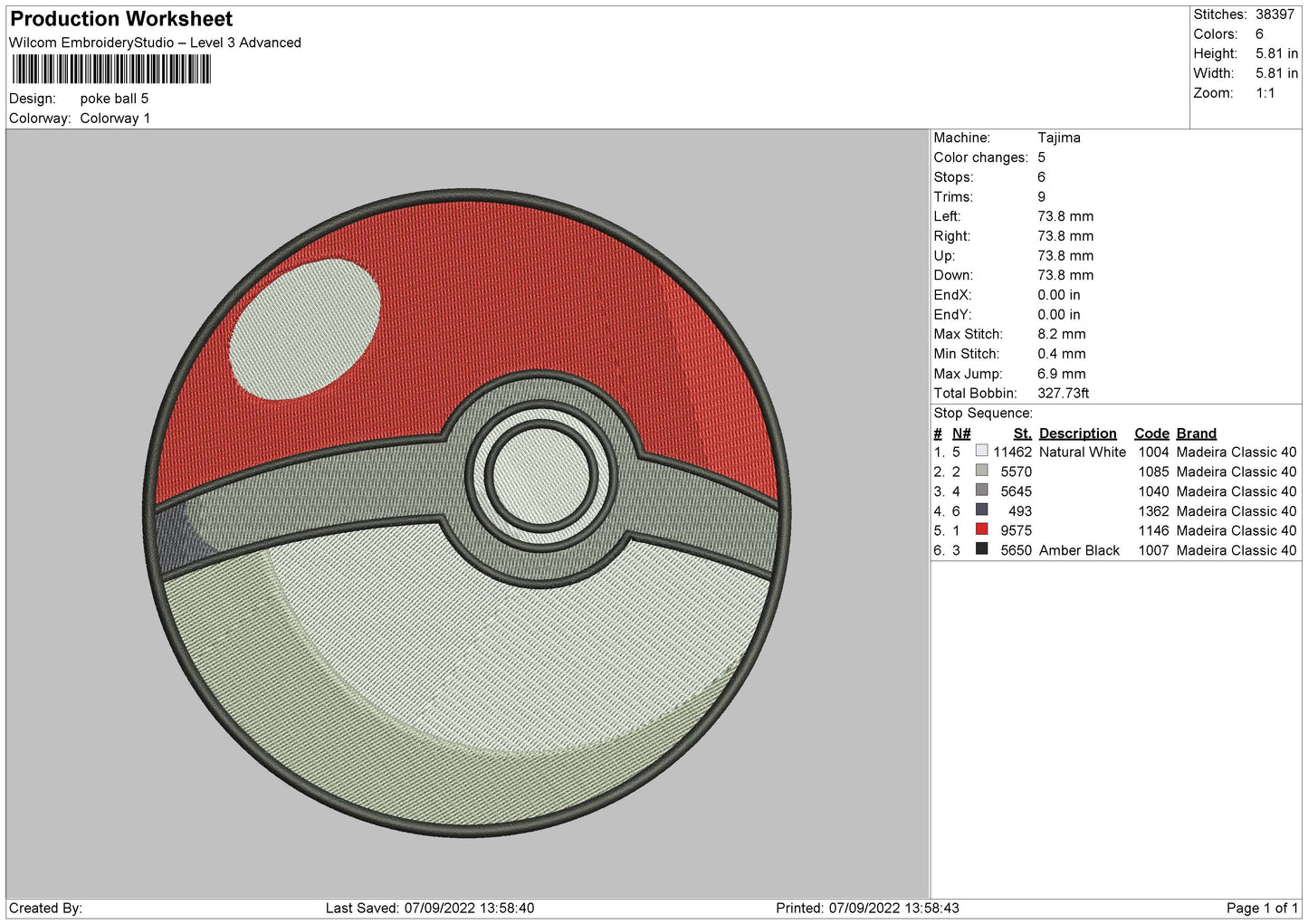Click the 'Color changes:' label
This screenshot has width=1308, height=924.
981,157
